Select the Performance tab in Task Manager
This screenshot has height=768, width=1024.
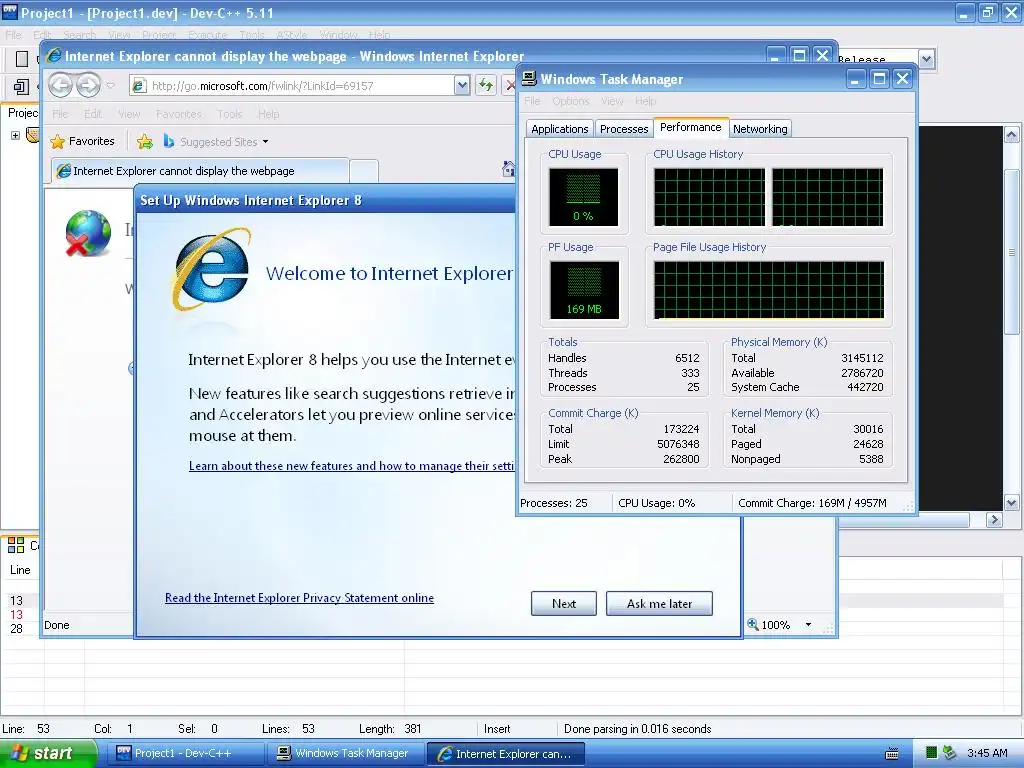[690, 127]
